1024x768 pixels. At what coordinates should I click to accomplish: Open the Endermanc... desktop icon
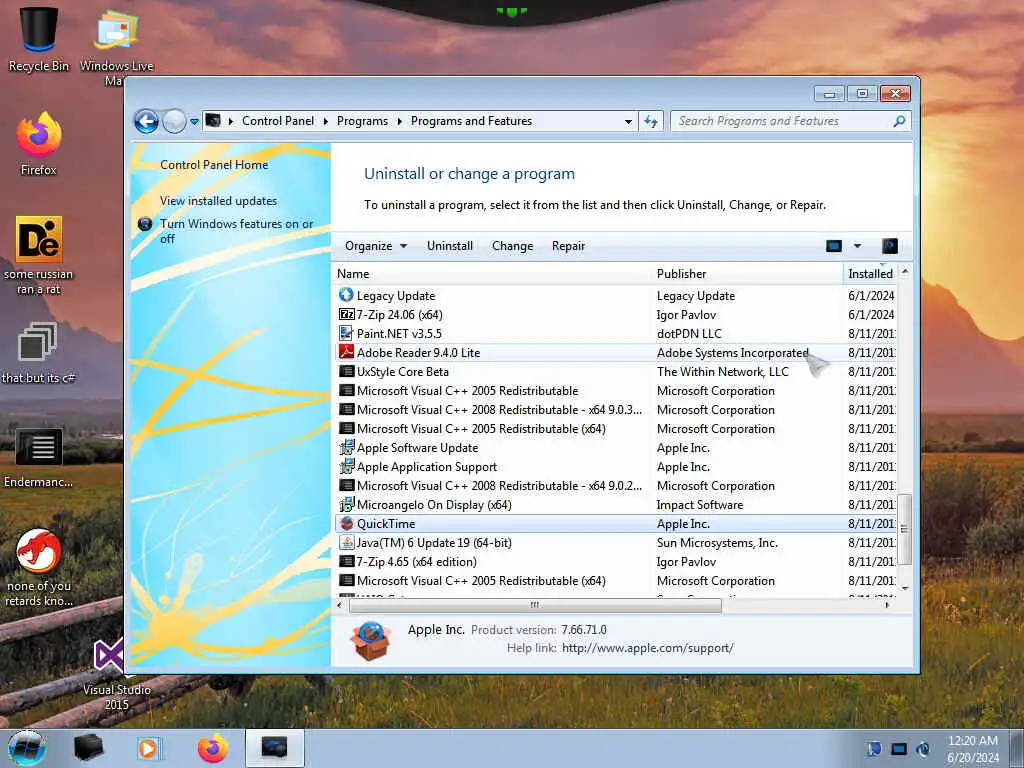pos(39,458)
